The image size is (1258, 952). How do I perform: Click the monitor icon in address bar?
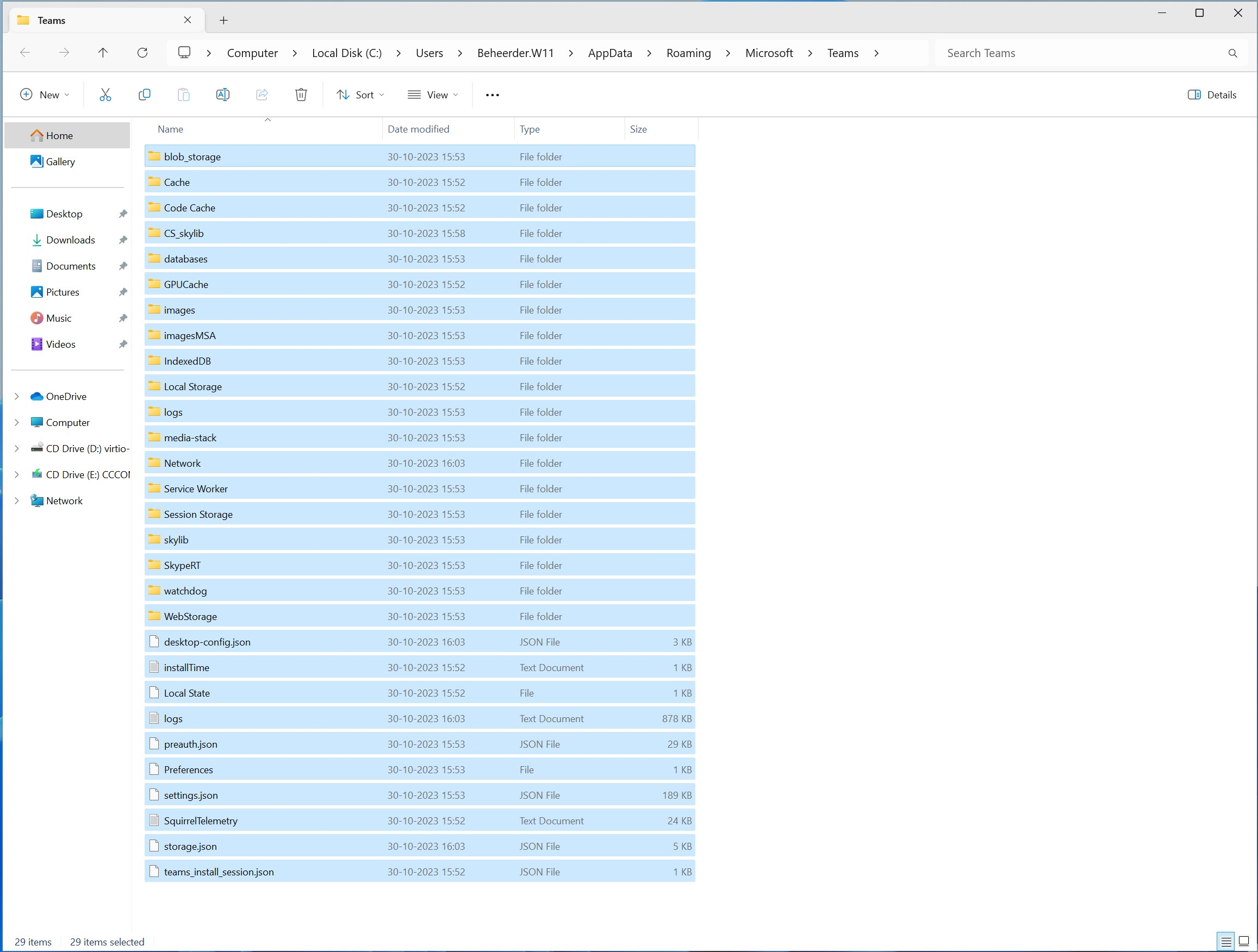(184, 52)
